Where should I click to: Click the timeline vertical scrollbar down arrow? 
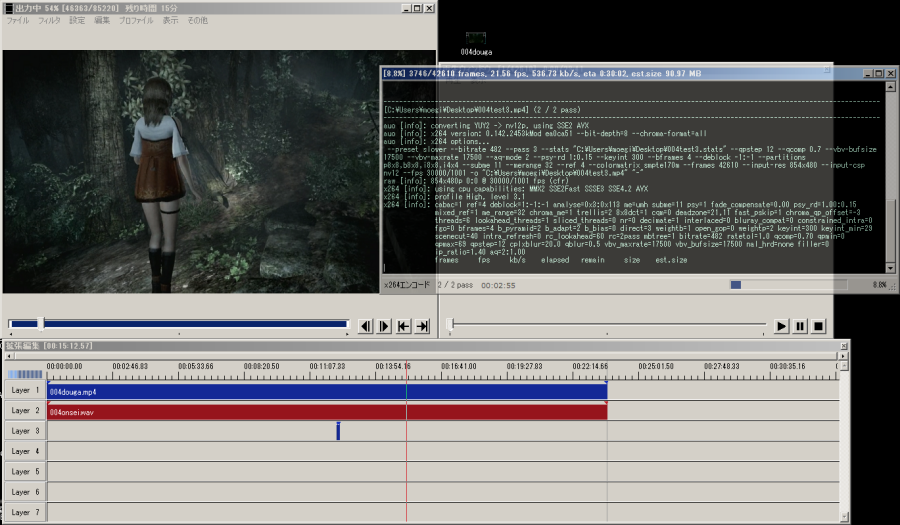pos(844,516)
